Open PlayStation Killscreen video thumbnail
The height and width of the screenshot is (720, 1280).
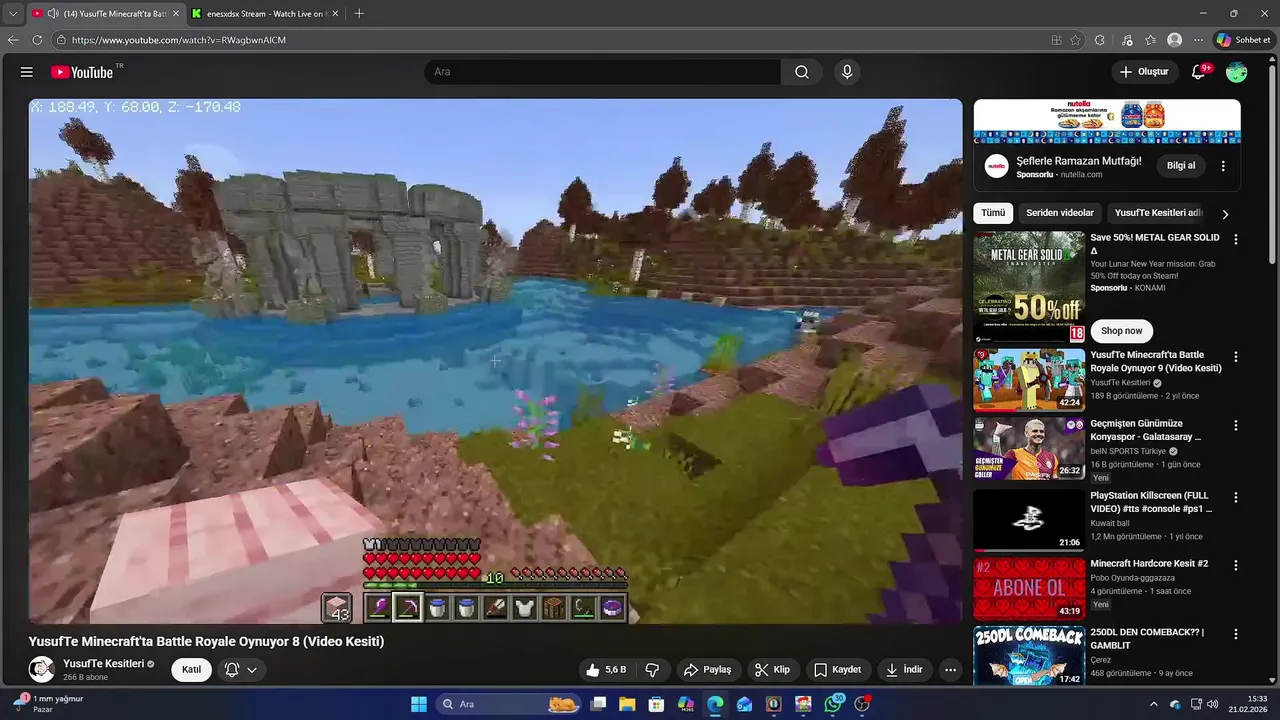[1029, 520]
